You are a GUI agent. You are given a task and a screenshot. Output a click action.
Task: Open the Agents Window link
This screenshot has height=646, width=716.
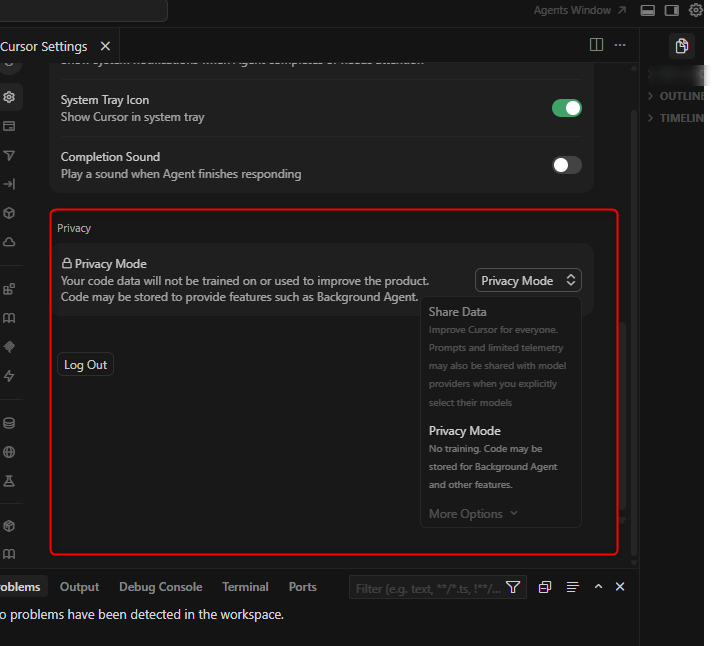tap(580, 10)
